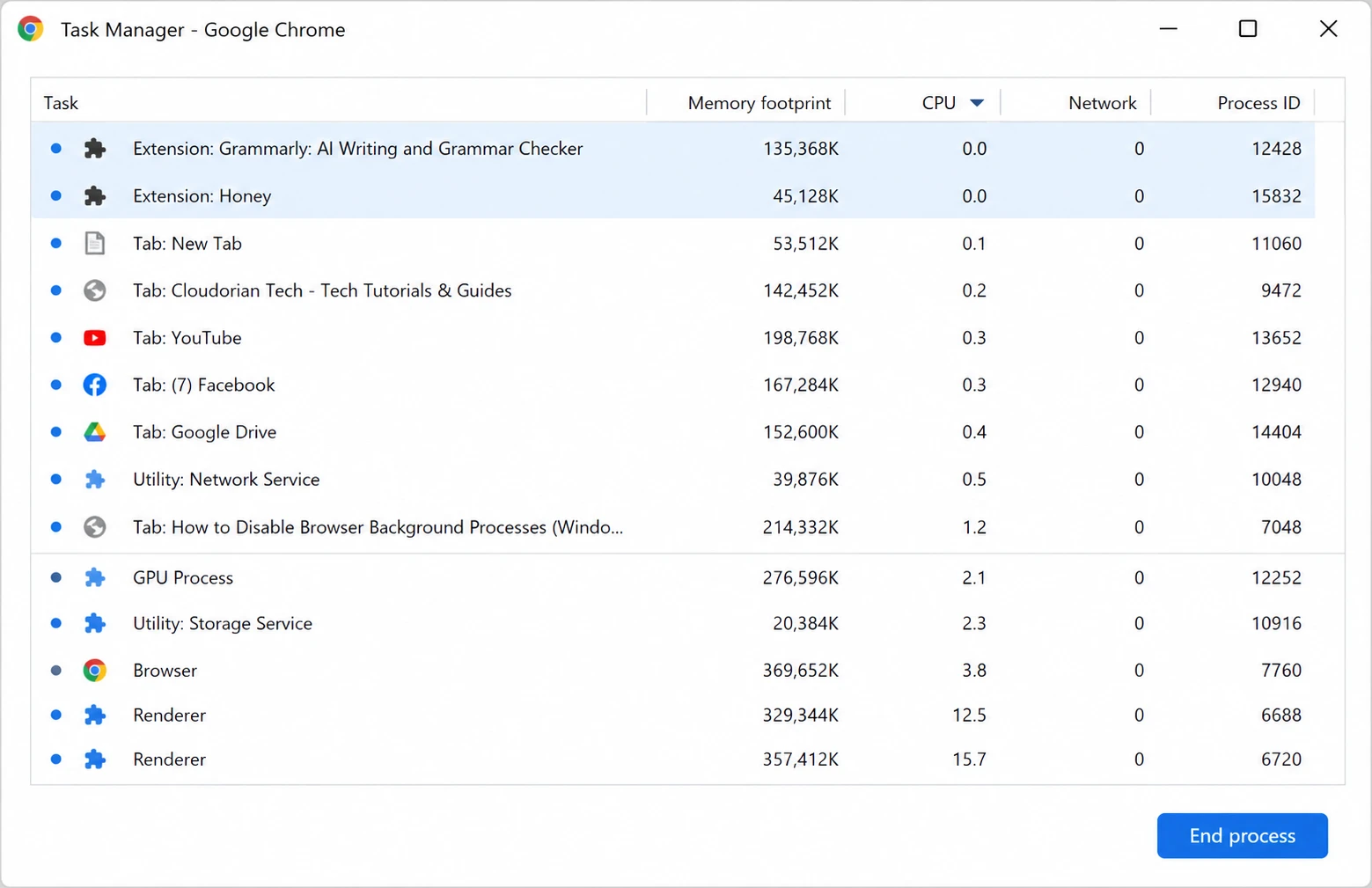Click the Facebook tab icon
This screenshot has width=1372, height=888.
(x=95, y=385)
